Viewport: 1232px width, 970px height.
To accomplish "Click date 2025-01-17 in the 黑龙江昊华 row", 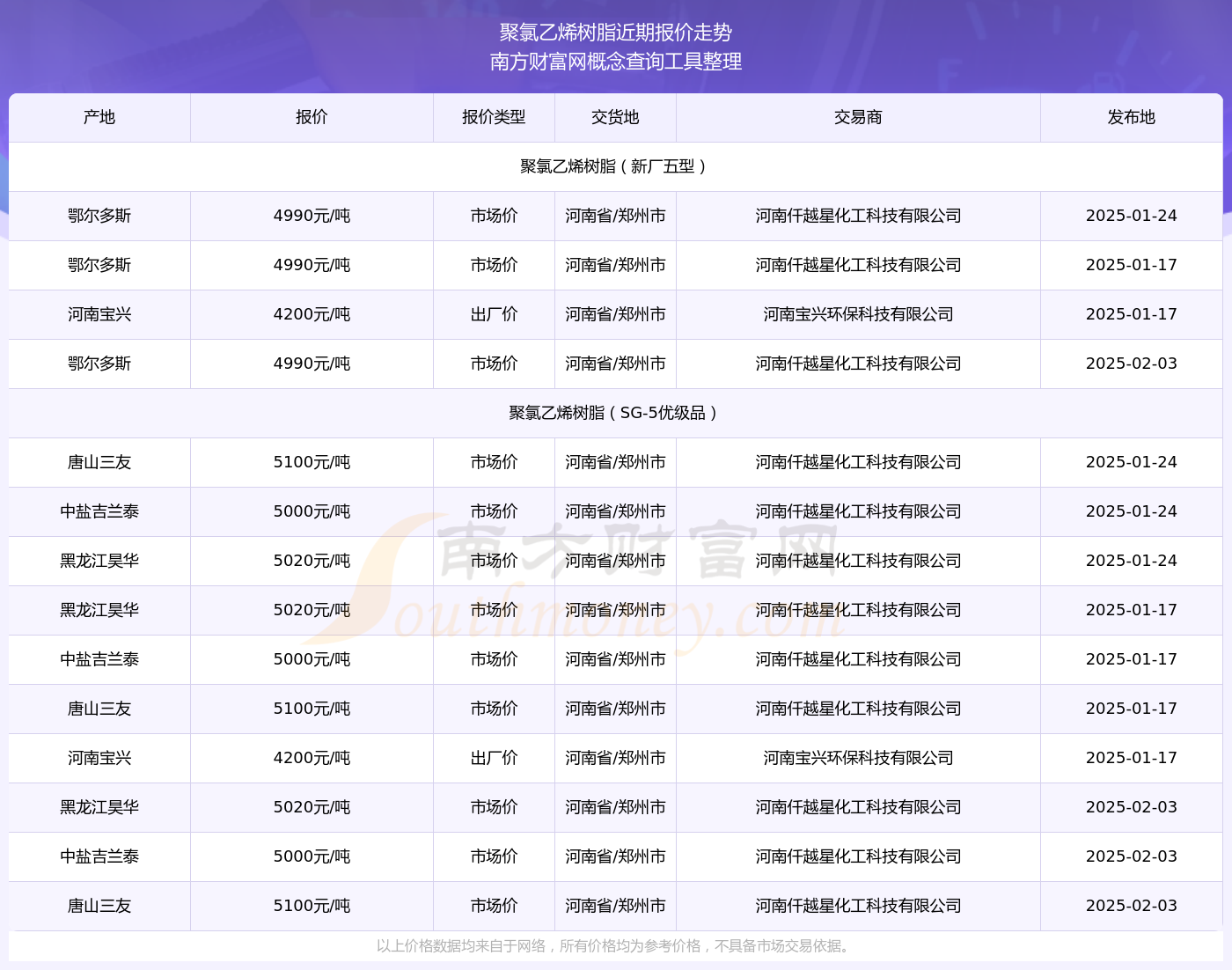I will tap(1131, 610).
